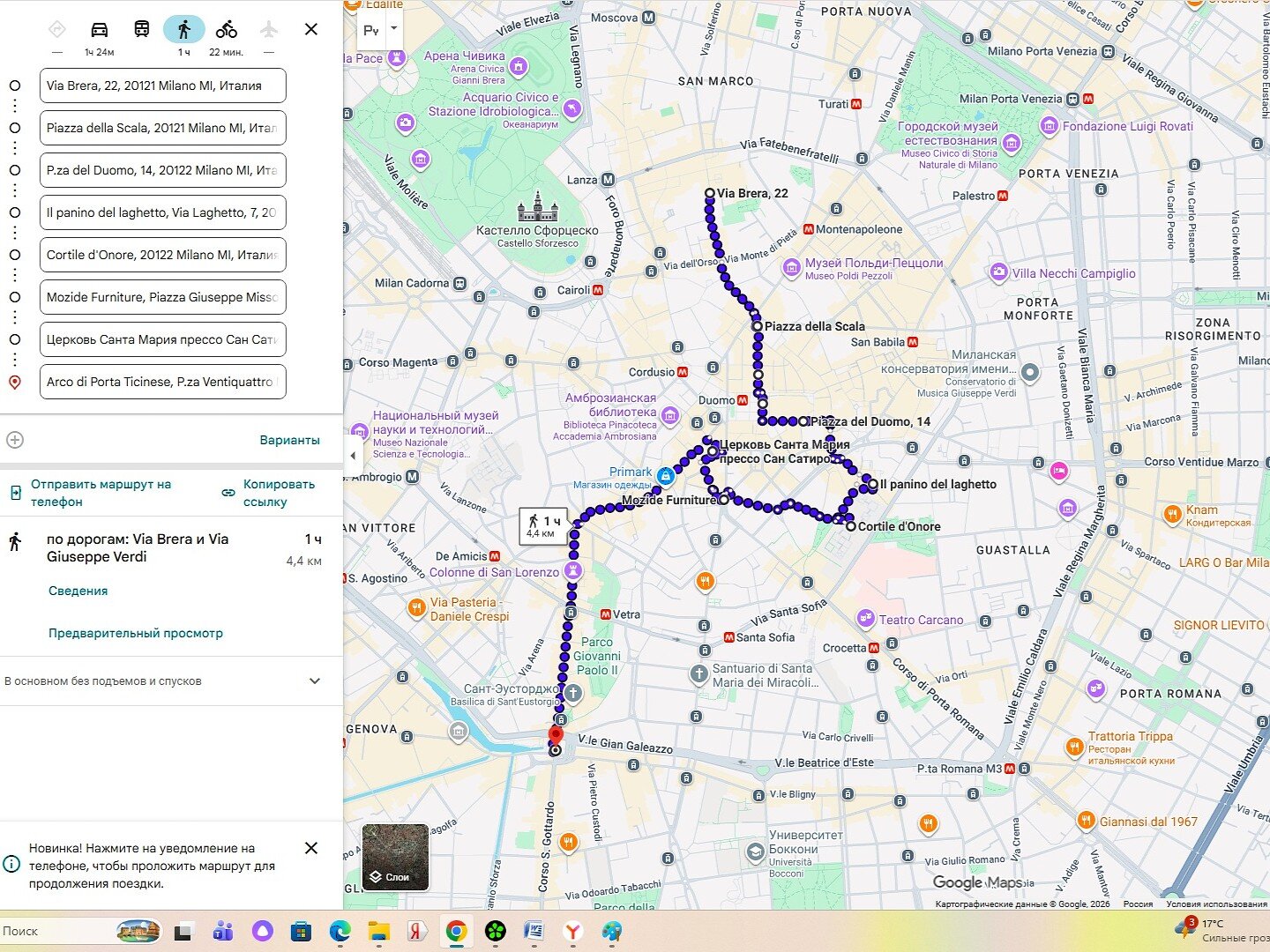Screen dimensions: 1270x952
Task: Open the input language dropdown arrow
Action: point(394,28)
